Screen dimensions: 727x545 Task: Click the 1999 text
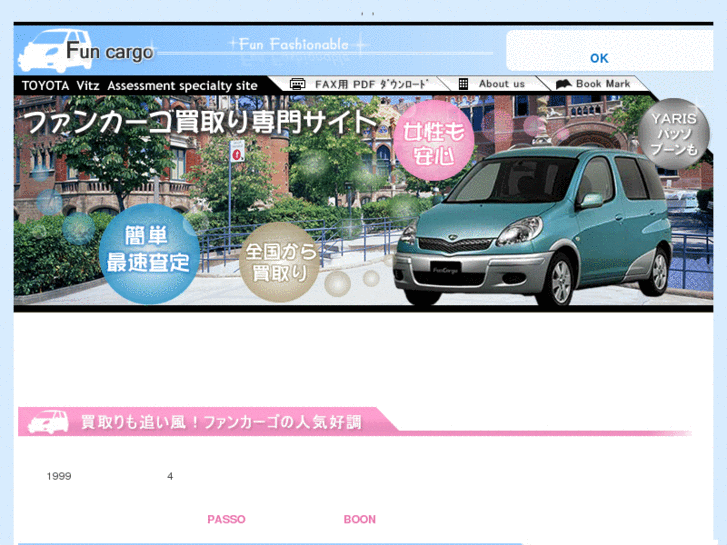(x=59, y=476)
